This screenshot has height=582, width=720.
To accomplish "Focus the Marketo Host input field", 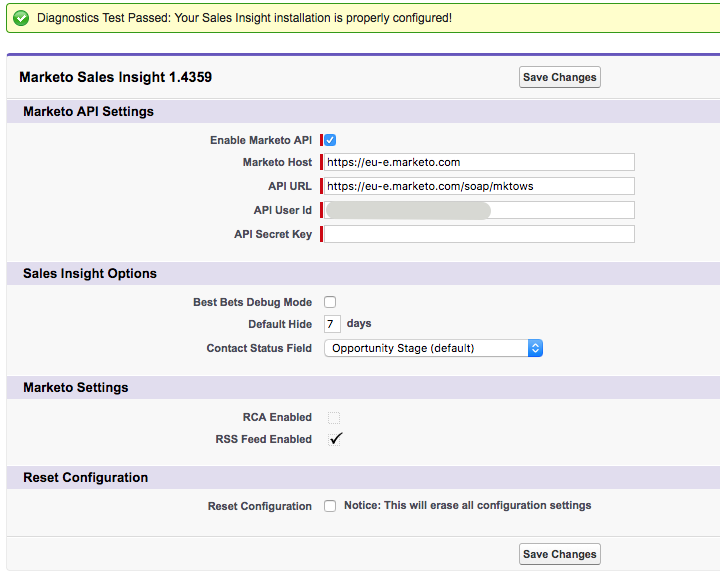I will [479, 162].
